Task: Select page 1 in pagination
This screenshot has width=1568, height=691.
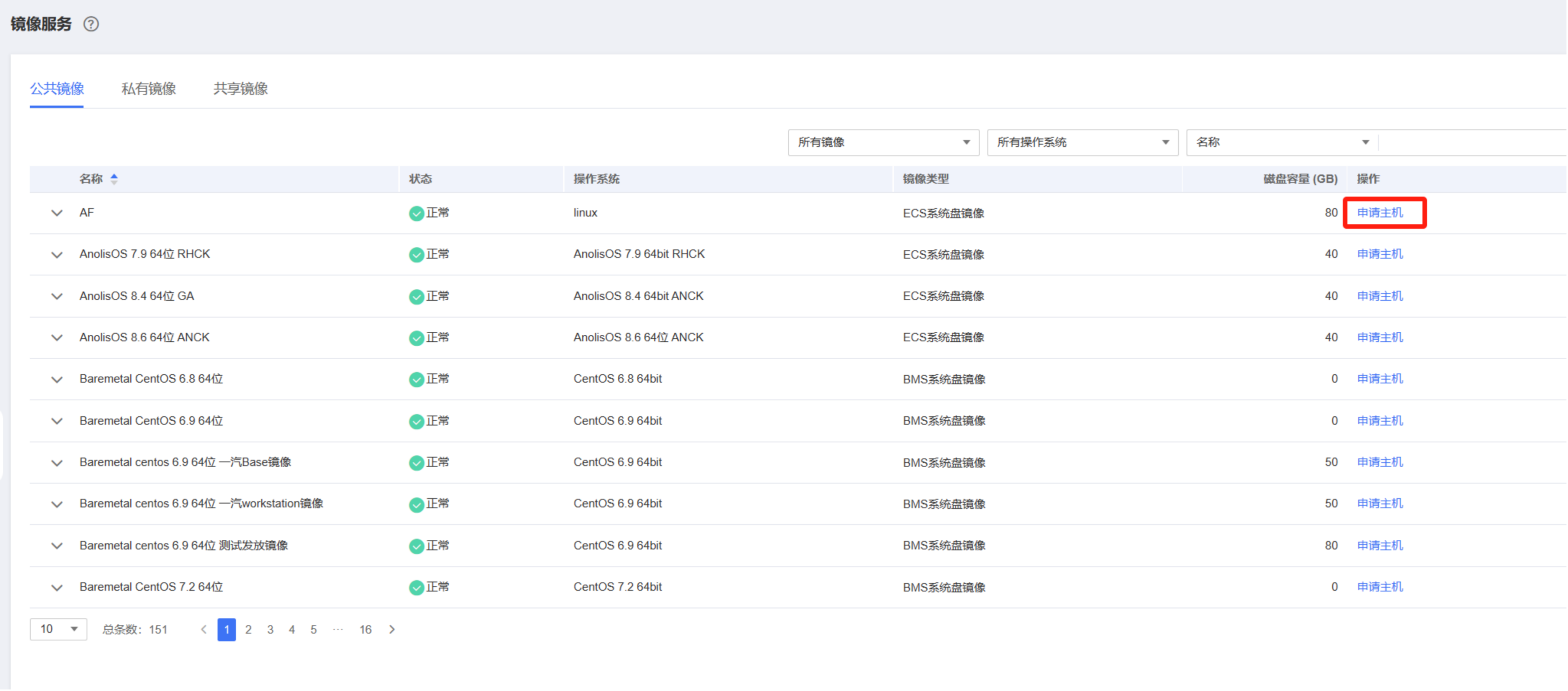Action: 226,629
